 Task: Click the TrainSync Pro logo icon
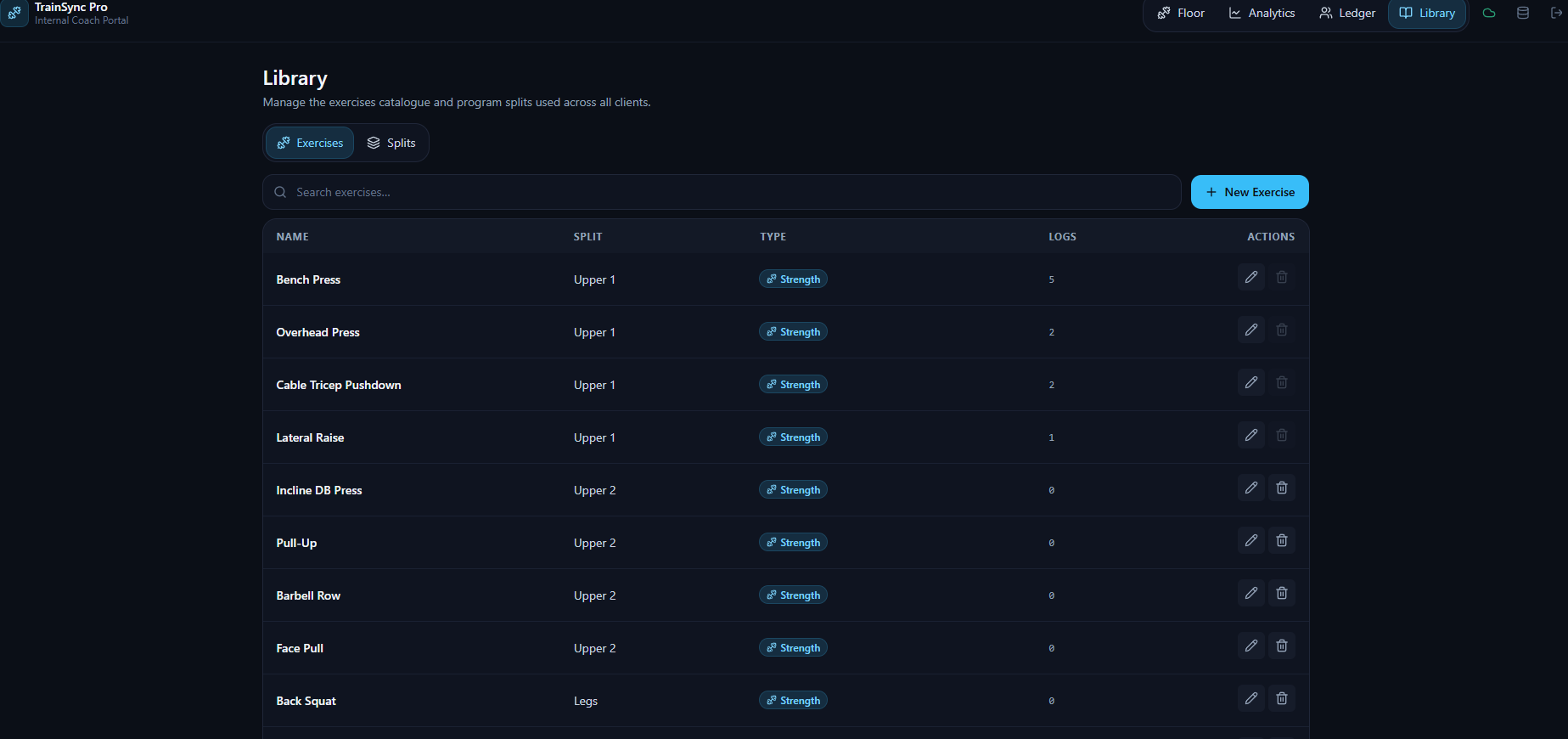pyautogui.click(x=14, y=13)
